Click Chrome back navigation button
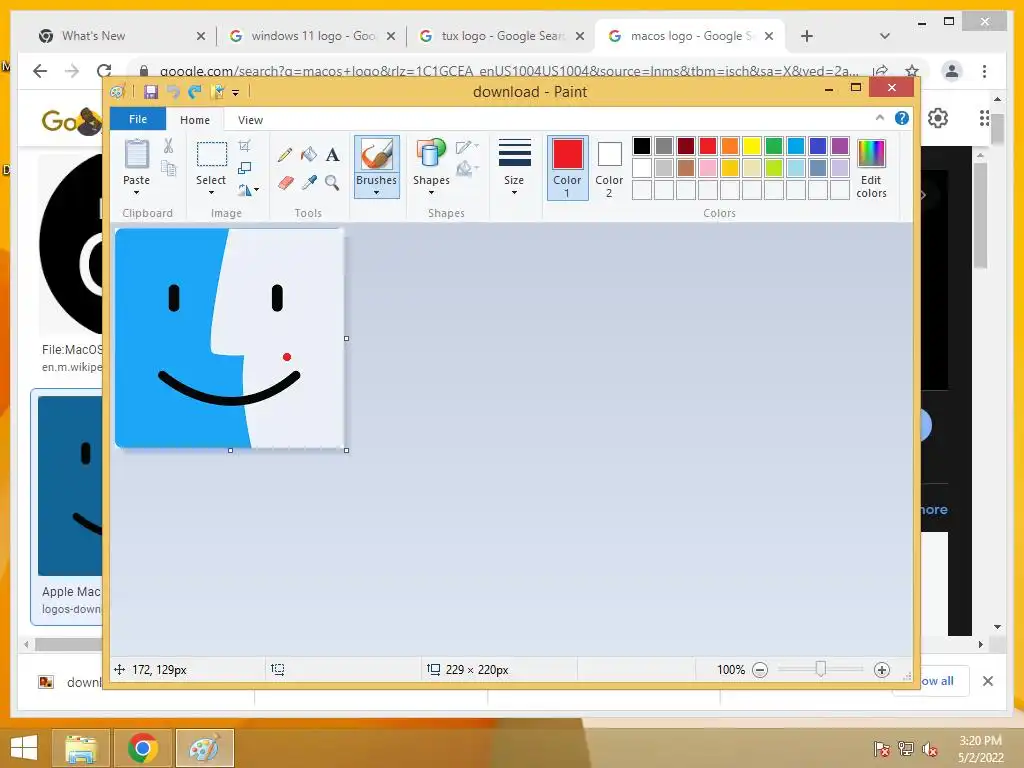Screen dimensions: 1024x768 (40, 71)
